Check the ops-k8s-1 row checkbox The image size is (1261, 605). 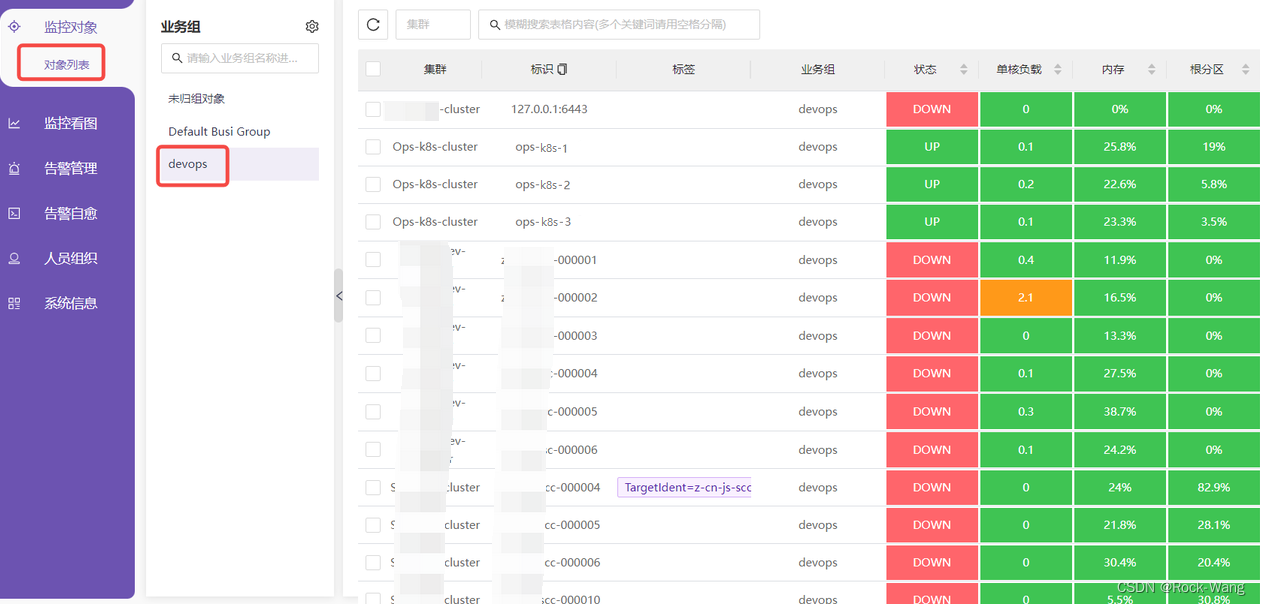[373, 147]
